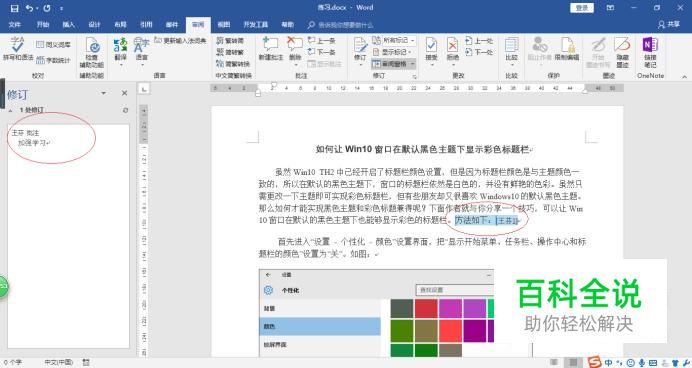Viewport: 692px width, 368px height.
Task: Click the tab stop selector beside the ruler
Action: click(x=144, y=89)
